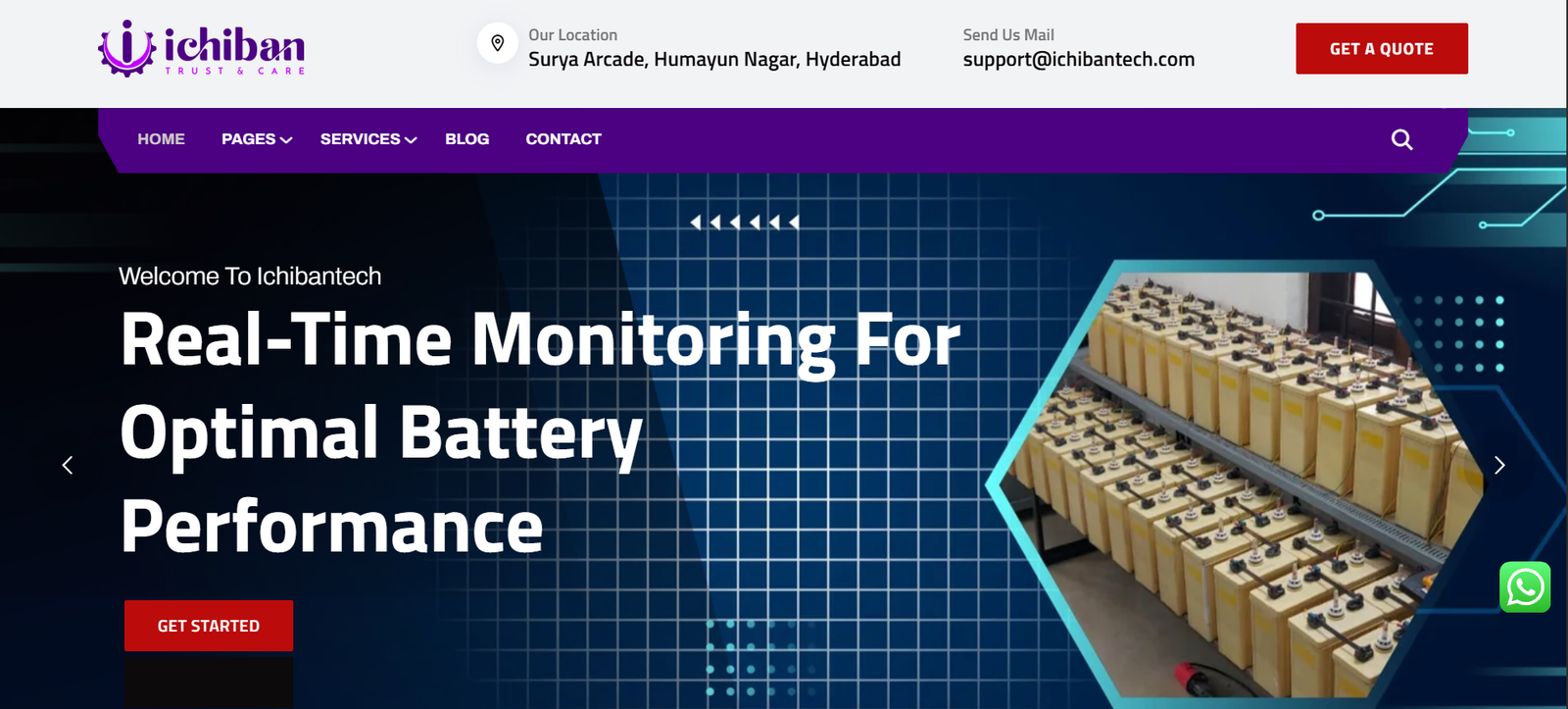Advance to next slide with right arrow
Viewport: 1568px width, 709px height.
tap(1498, 465)
